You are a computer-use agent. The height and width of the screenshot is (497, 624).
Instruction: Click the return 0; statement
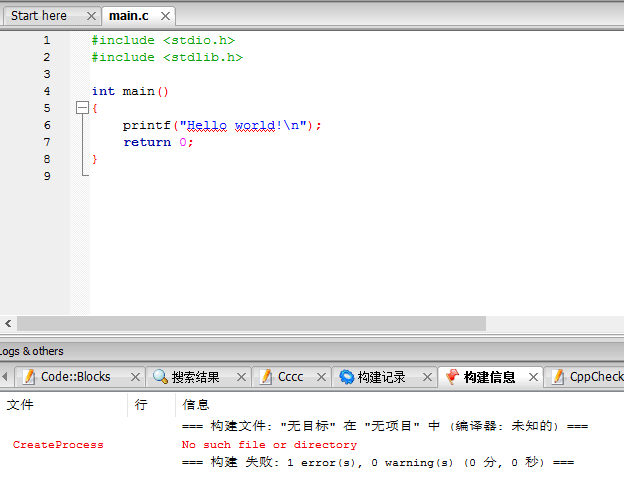point(158,142)
